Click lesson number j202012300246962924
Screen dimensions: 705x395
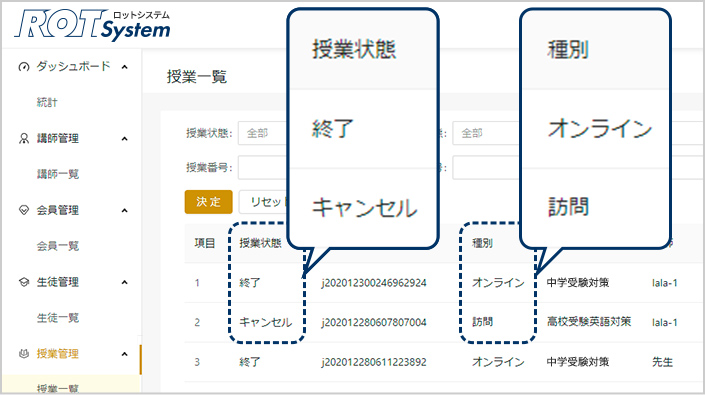point(374,283)
